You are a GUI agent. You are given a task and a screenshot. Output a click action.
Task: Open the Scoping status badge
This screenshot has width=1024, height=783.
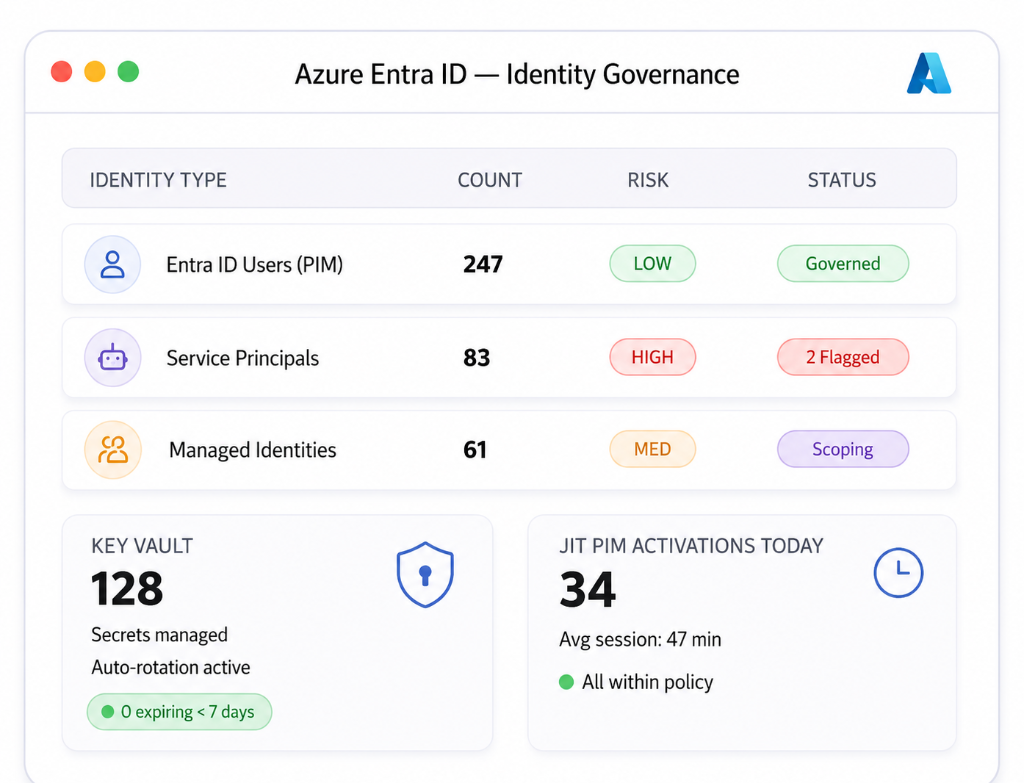tap(842, 449)
